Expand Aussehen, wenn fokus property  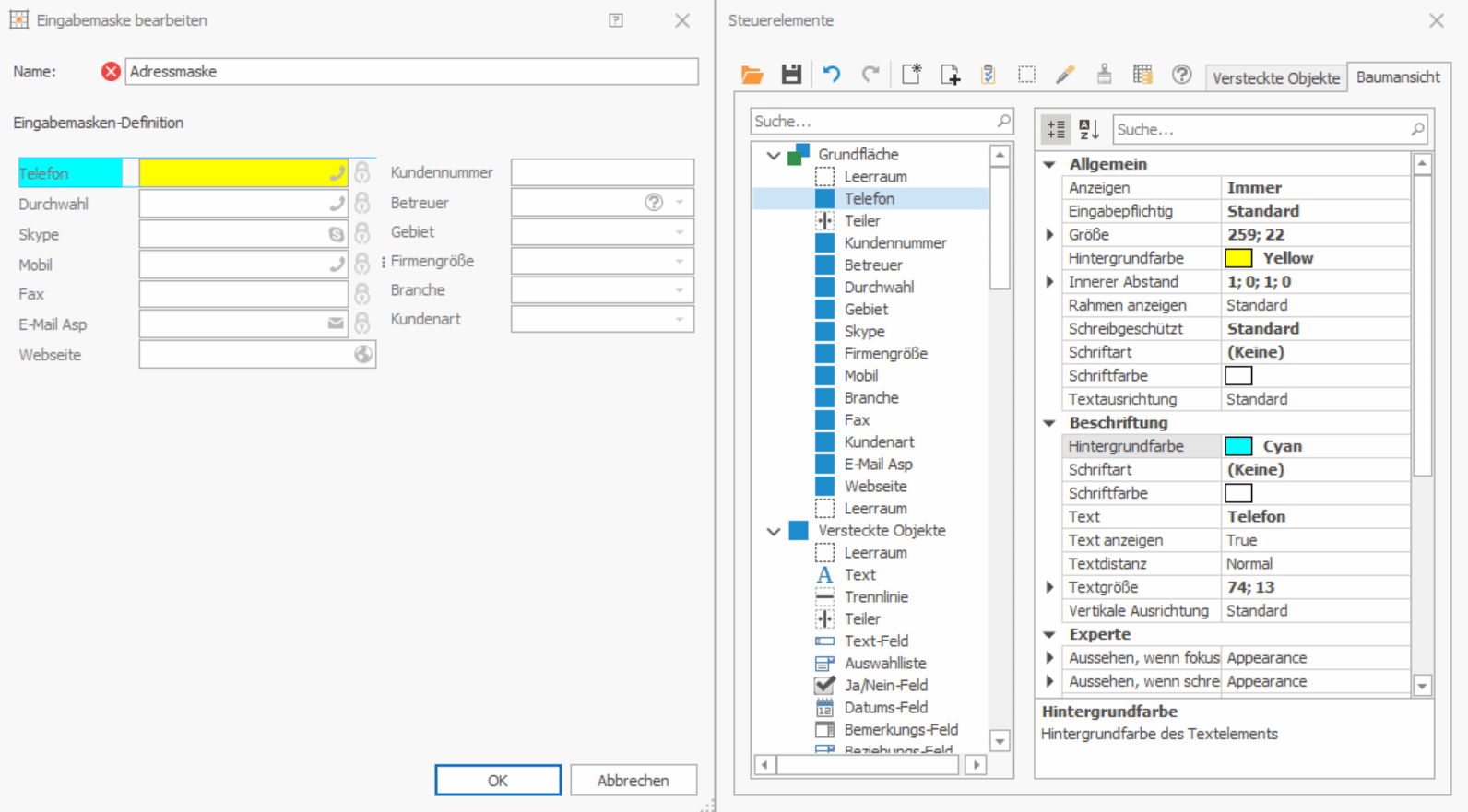coord(1049,658)
